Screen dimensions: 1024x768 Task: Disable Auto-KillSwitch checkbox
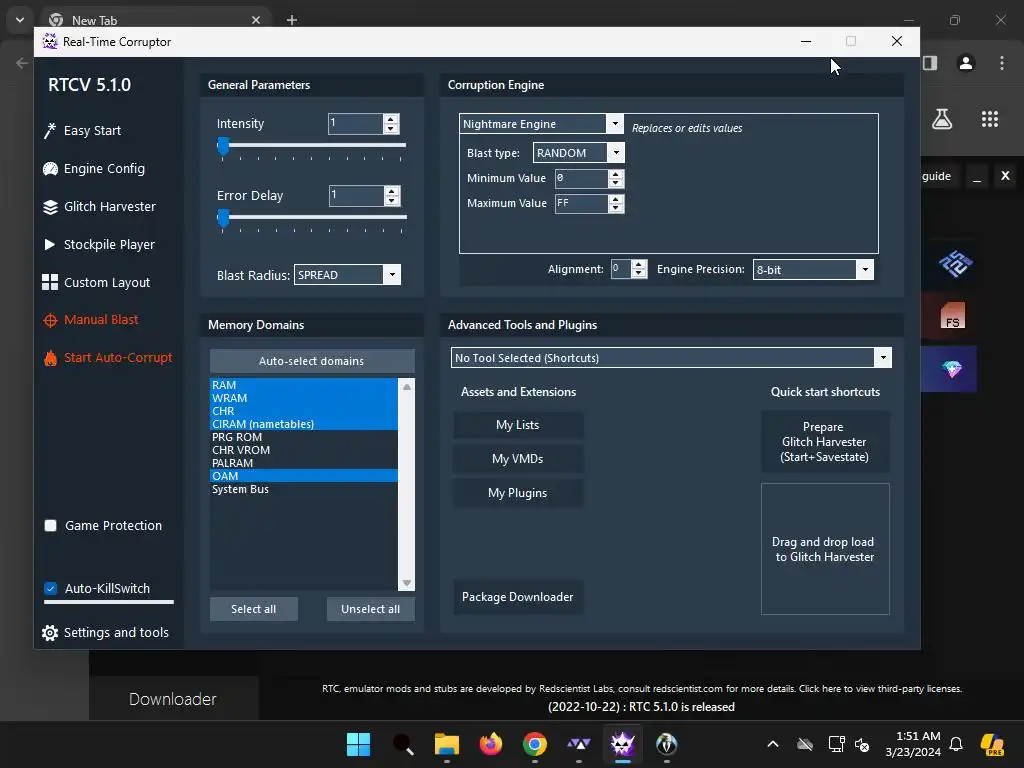(x=50, y=588)
